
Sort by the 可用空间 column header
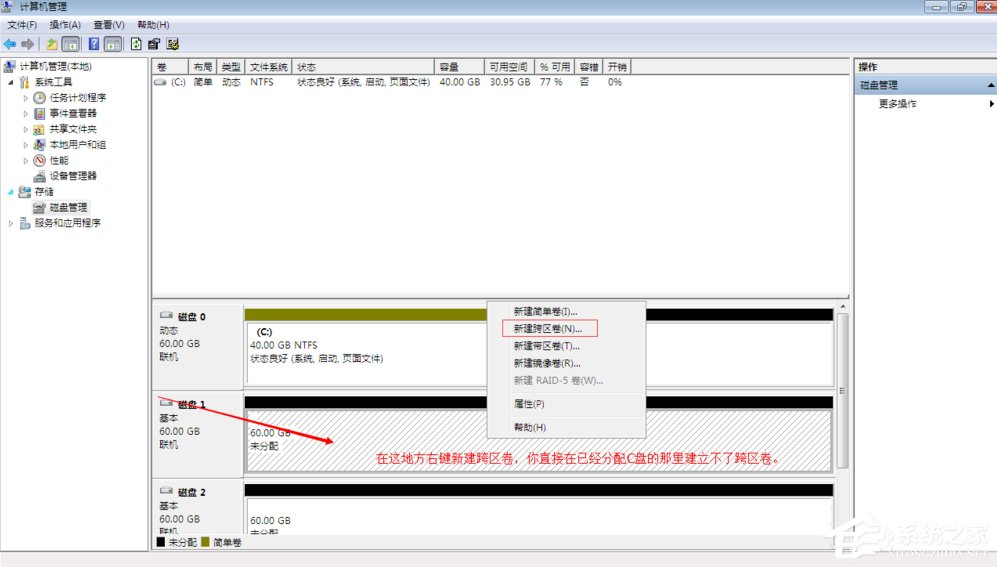509,67
